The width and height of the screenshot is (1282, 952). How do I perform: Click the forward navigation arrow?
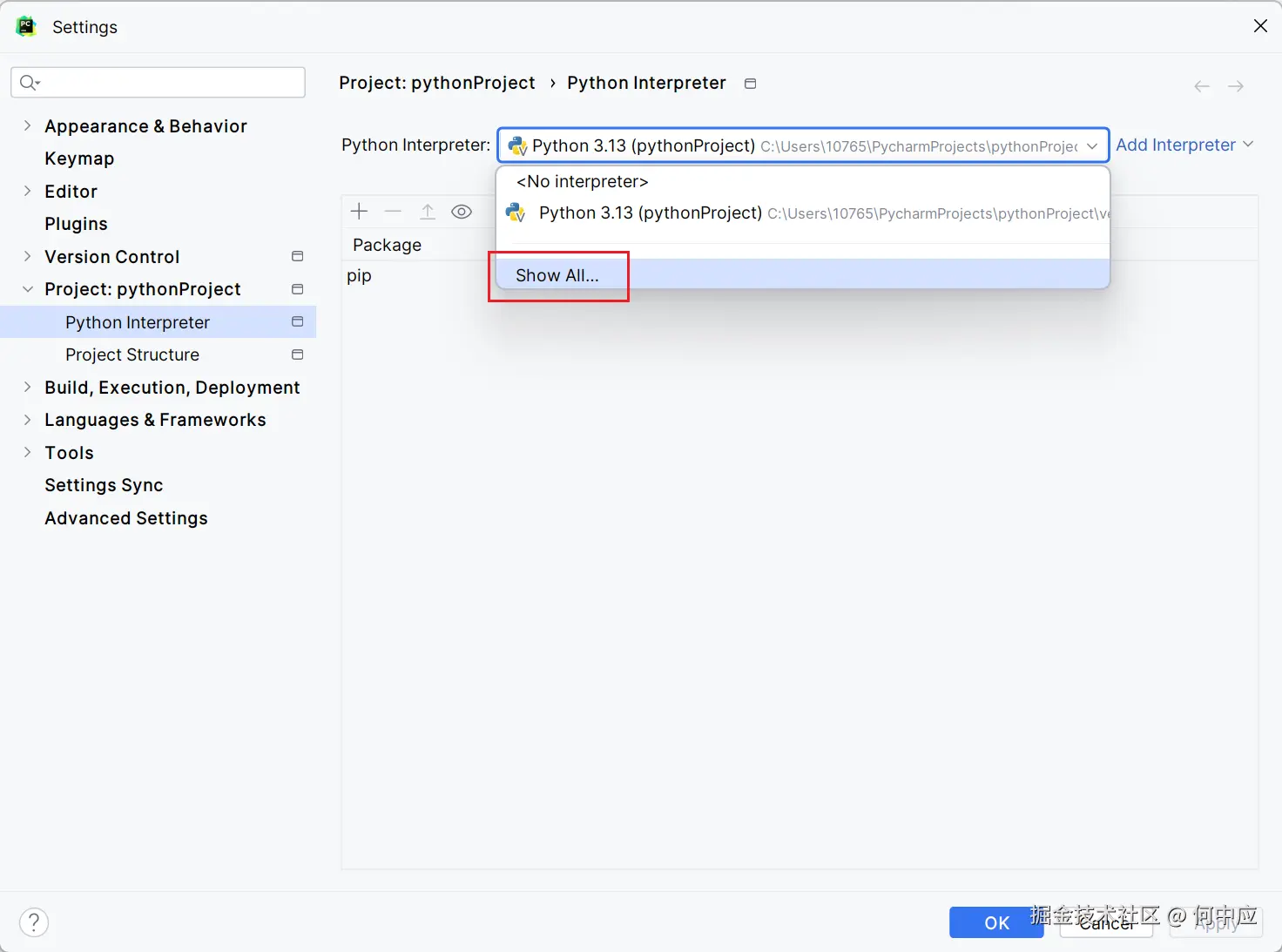coord(1235,86)
